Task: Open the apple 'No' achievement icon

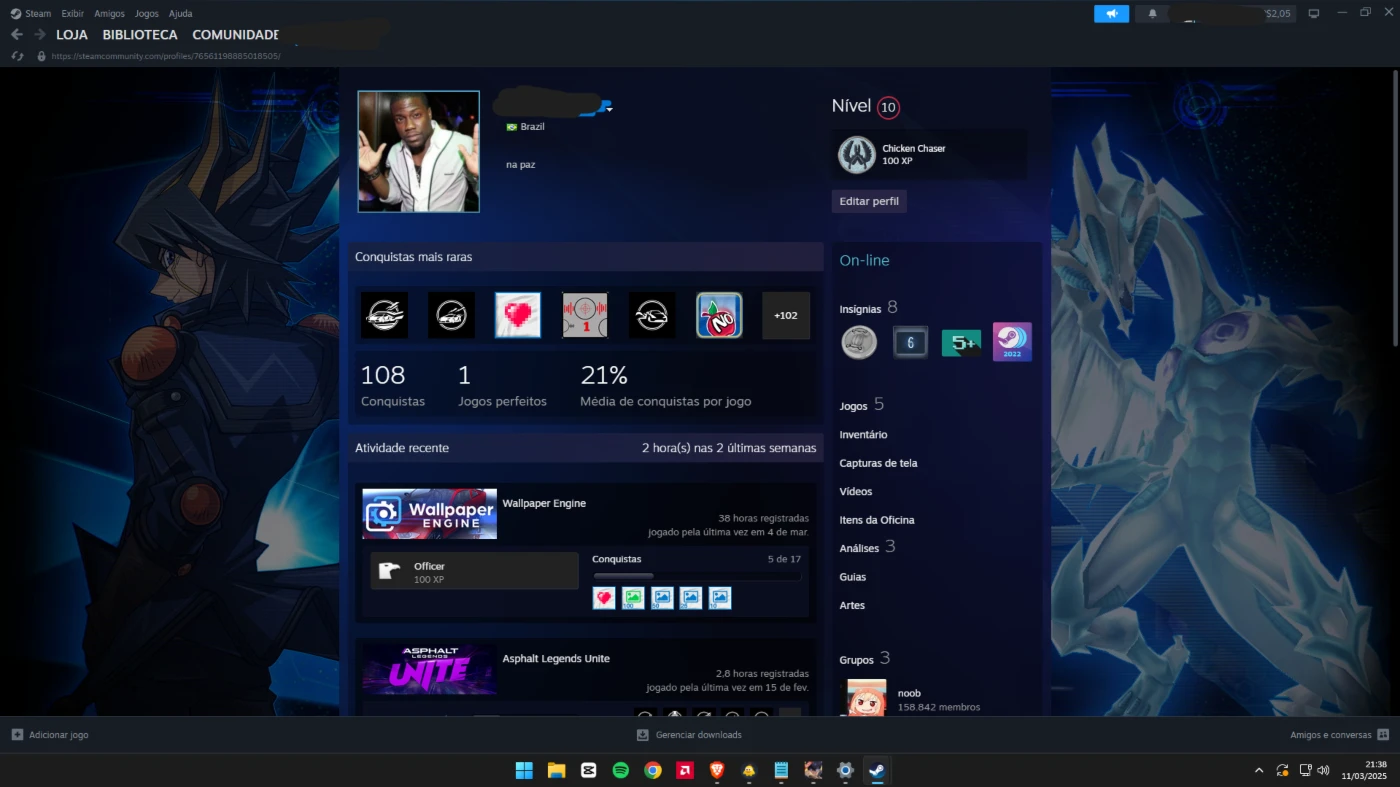Action: click(x=719, y=315)
